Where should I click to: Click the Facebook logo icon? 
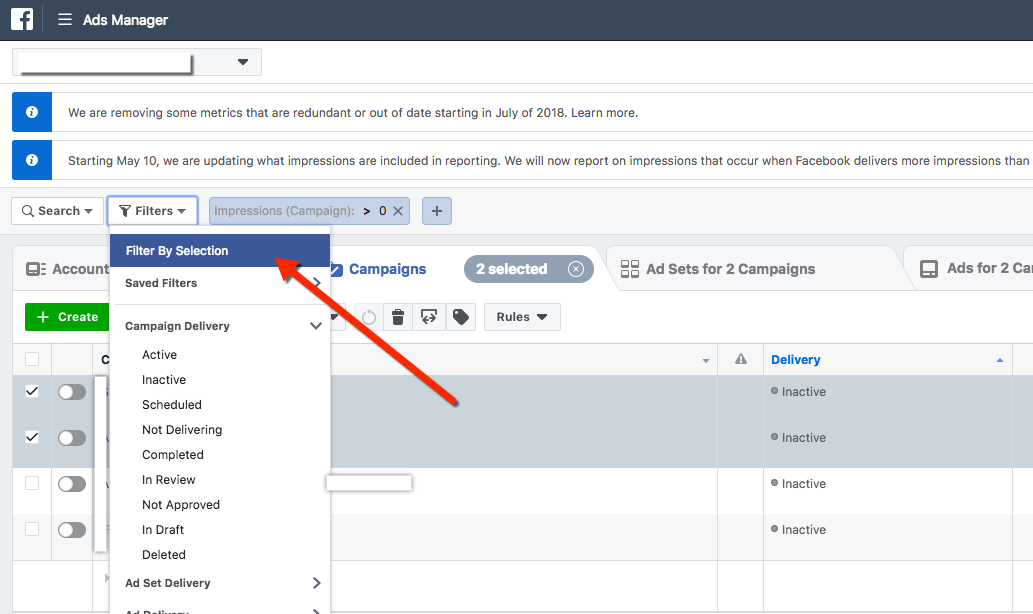[x=22, y=19]
